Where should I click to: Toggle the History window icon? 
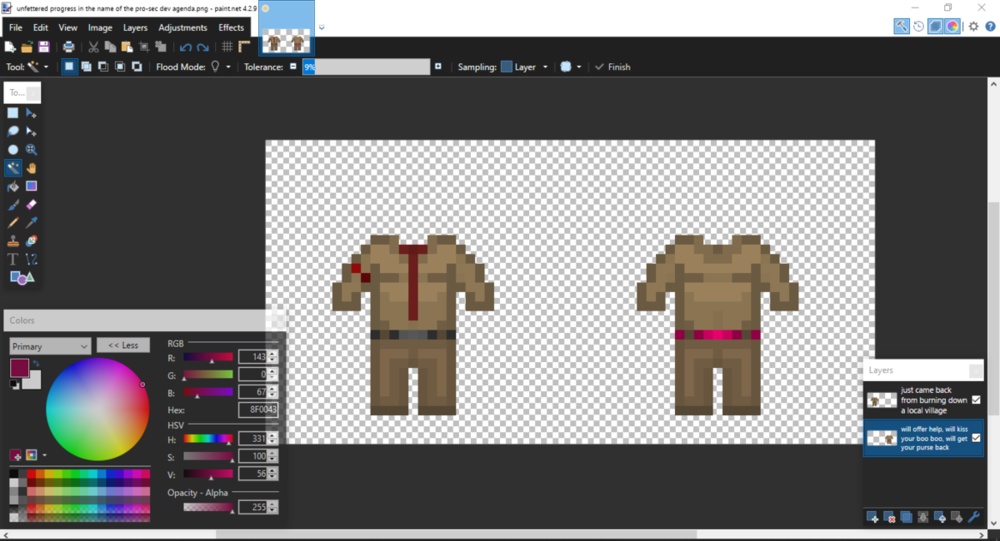point(918,26)
